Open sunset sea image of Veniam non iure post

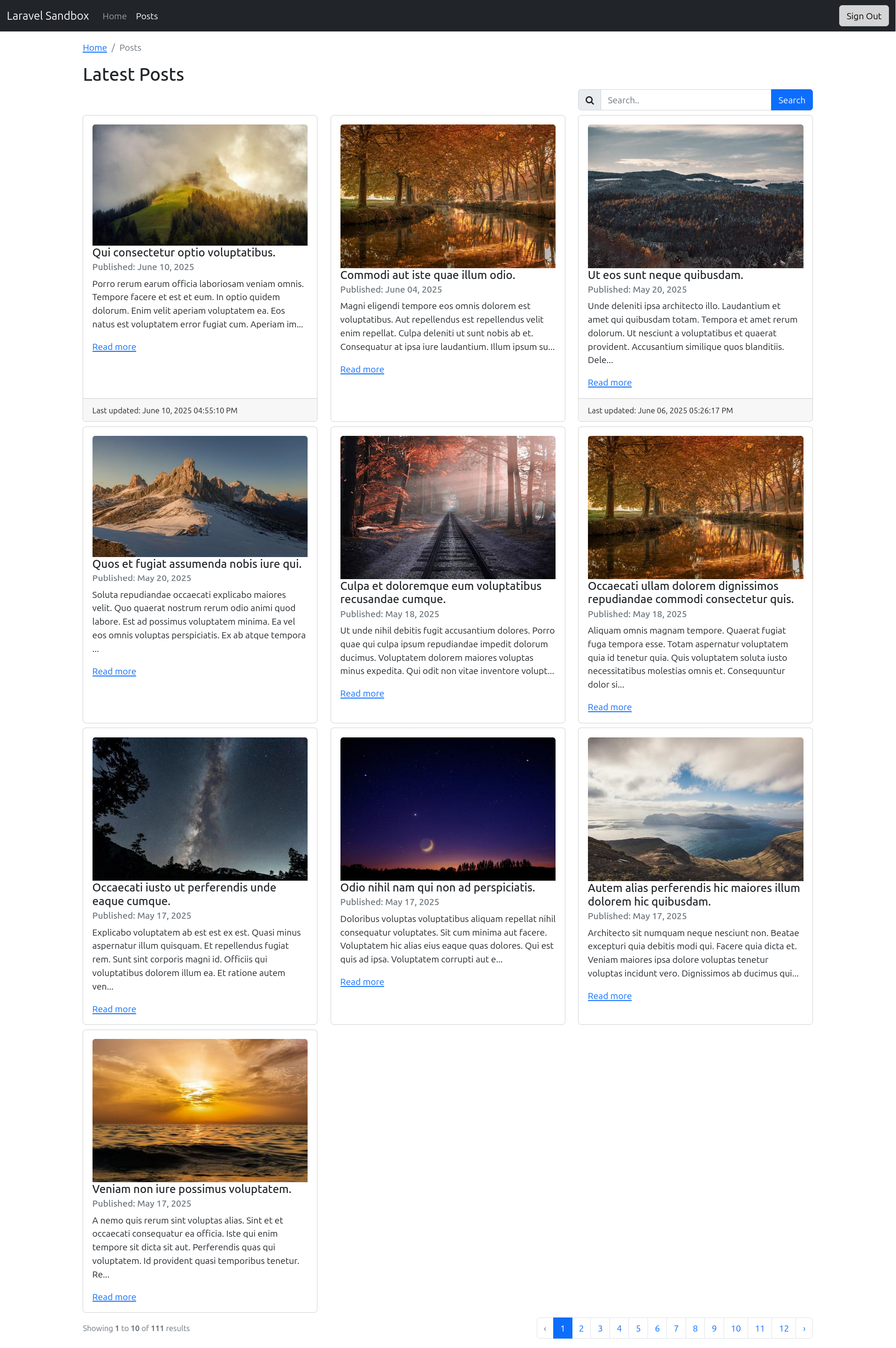point(200,1110)
